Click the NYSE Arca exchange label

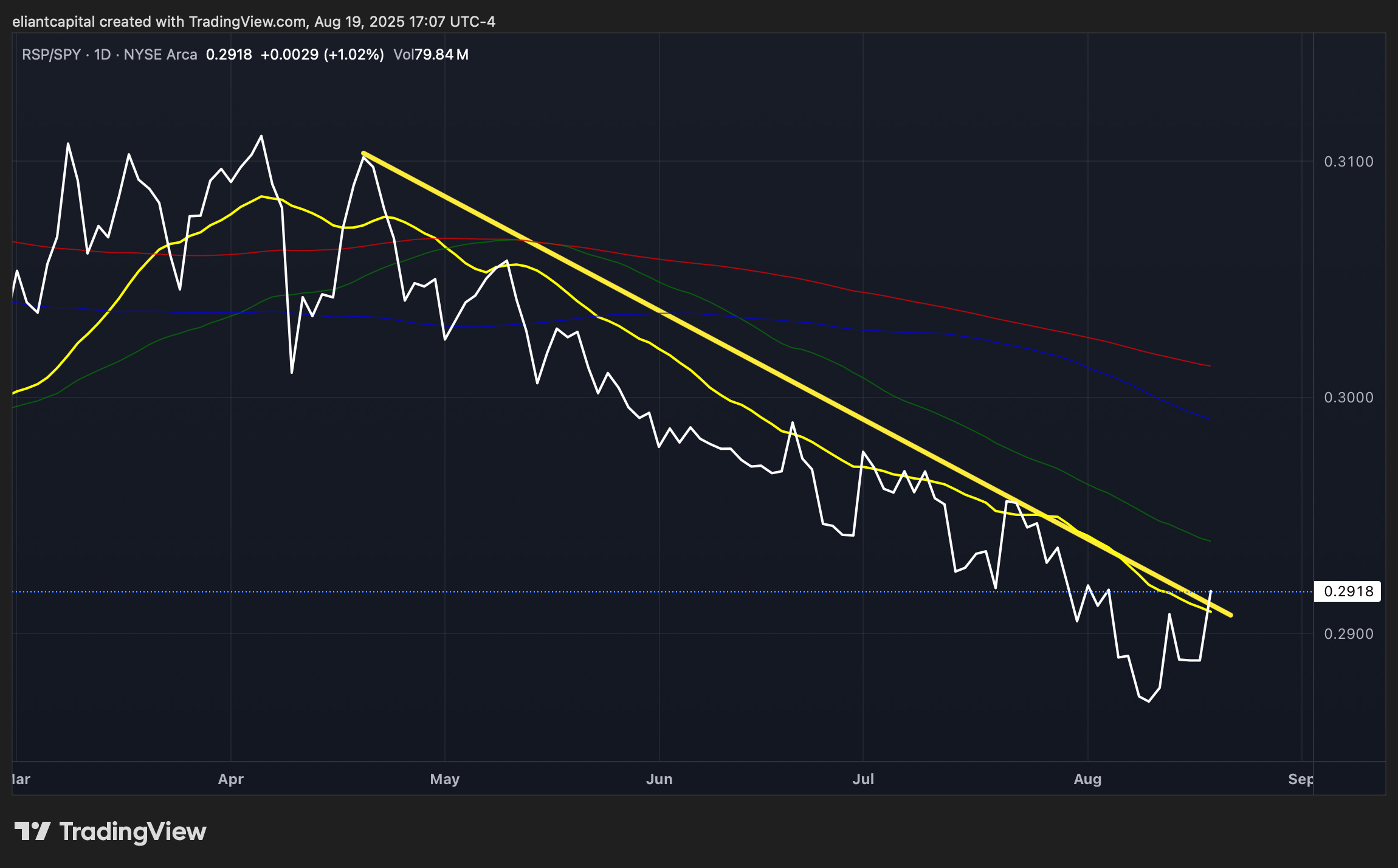pyautogui.click(x=160, y=55)
